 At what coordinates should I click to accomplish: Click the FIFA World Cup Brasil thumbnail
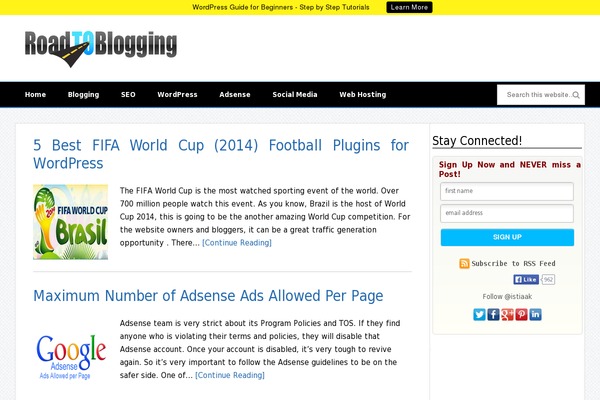click(x=70, y=222)
